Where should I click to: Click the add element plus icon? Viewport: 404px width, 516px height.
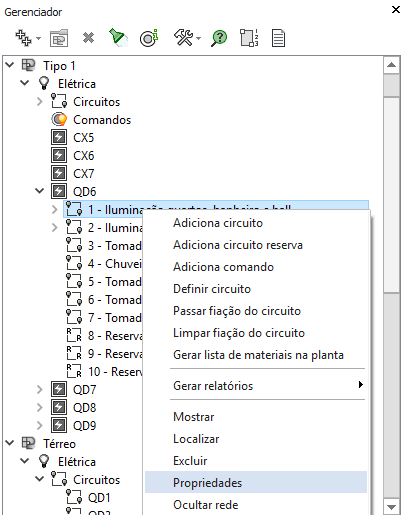[x=23, y=38]
